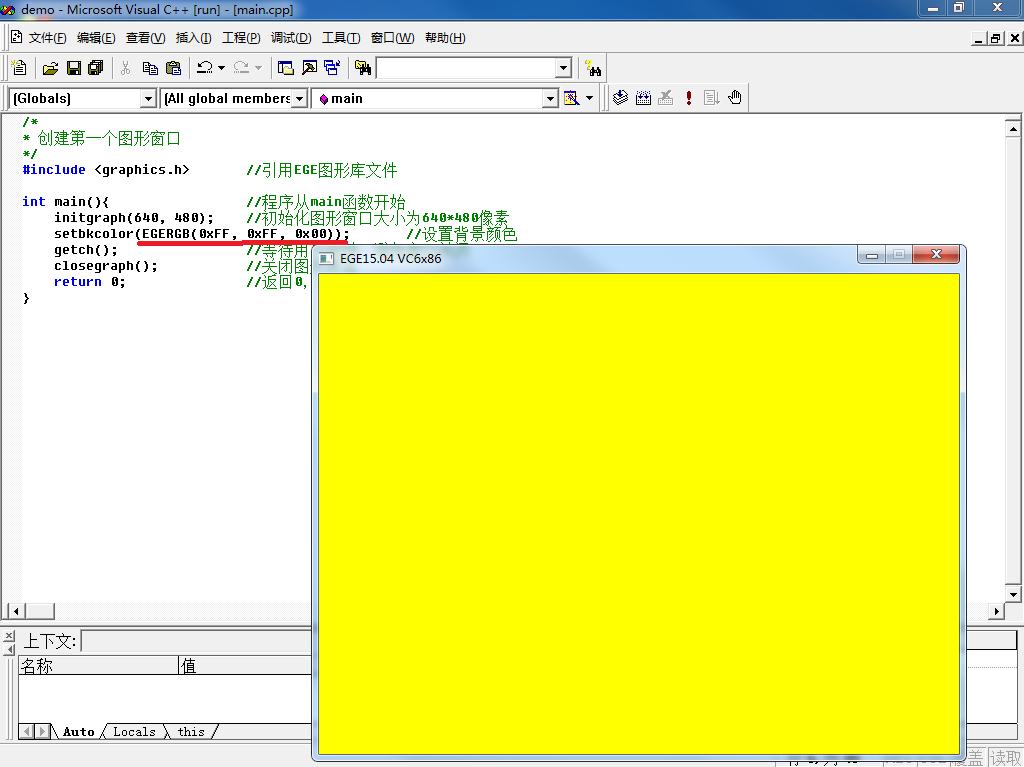The image size is (1024, 767).
Task: Switch to the Locals tab
Action: click(x=134, y=732)
